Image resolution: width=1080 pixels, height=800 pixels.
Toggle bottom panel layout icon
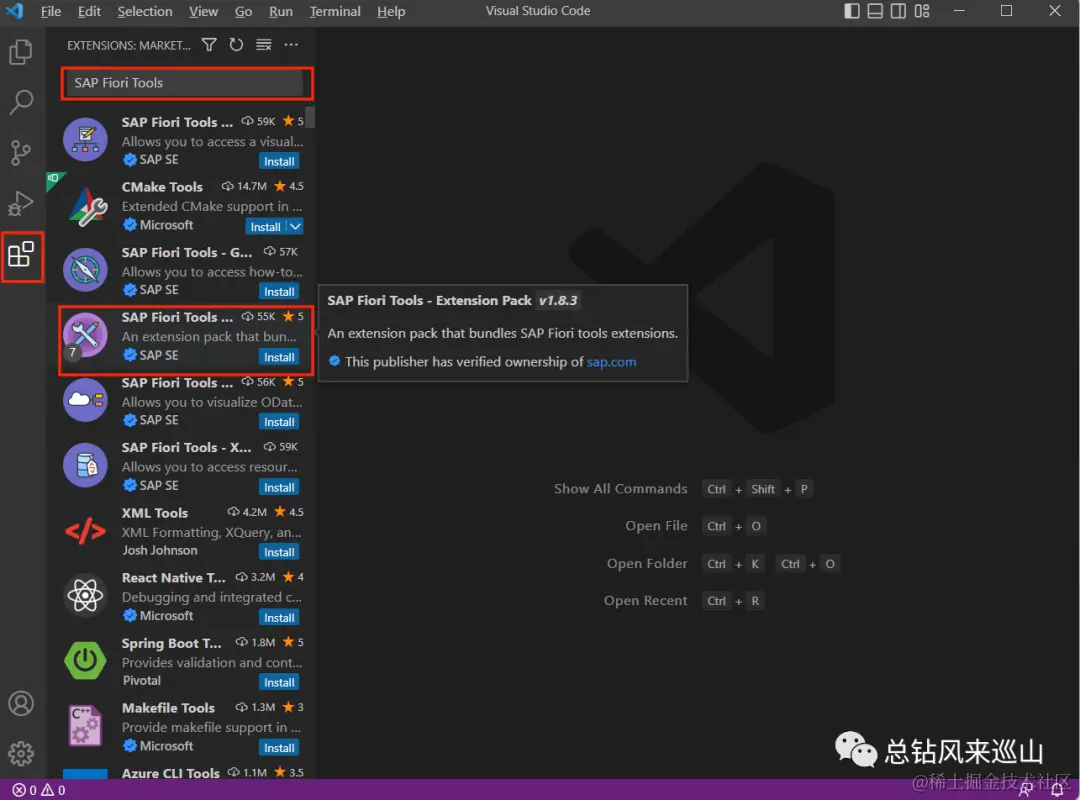click(x=875, y=11)
